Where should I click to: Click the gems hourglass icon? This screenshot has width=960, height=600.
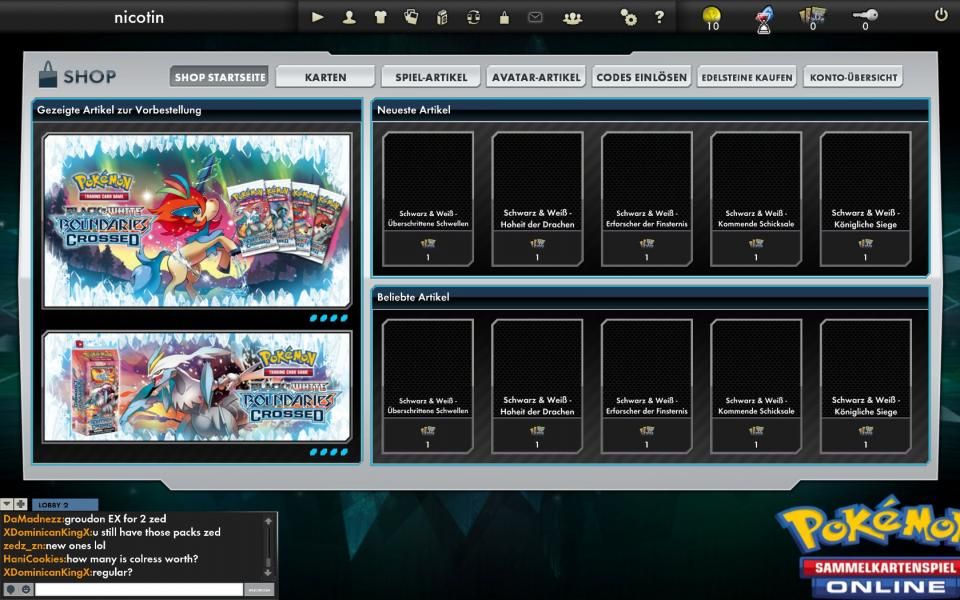(764, 18)
